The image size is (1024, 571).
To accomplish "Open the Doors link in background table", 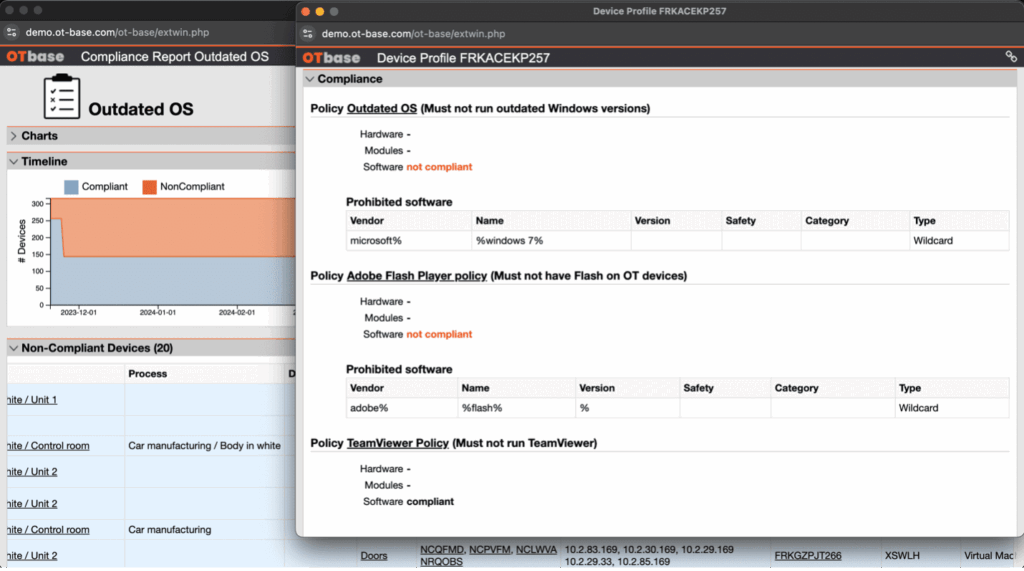I will pos(374,555).
